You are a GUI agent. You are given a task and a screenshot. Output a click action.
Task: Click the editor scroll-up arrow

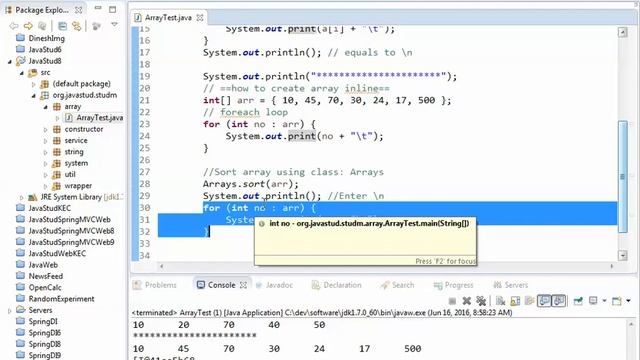[x=622, y=32]
